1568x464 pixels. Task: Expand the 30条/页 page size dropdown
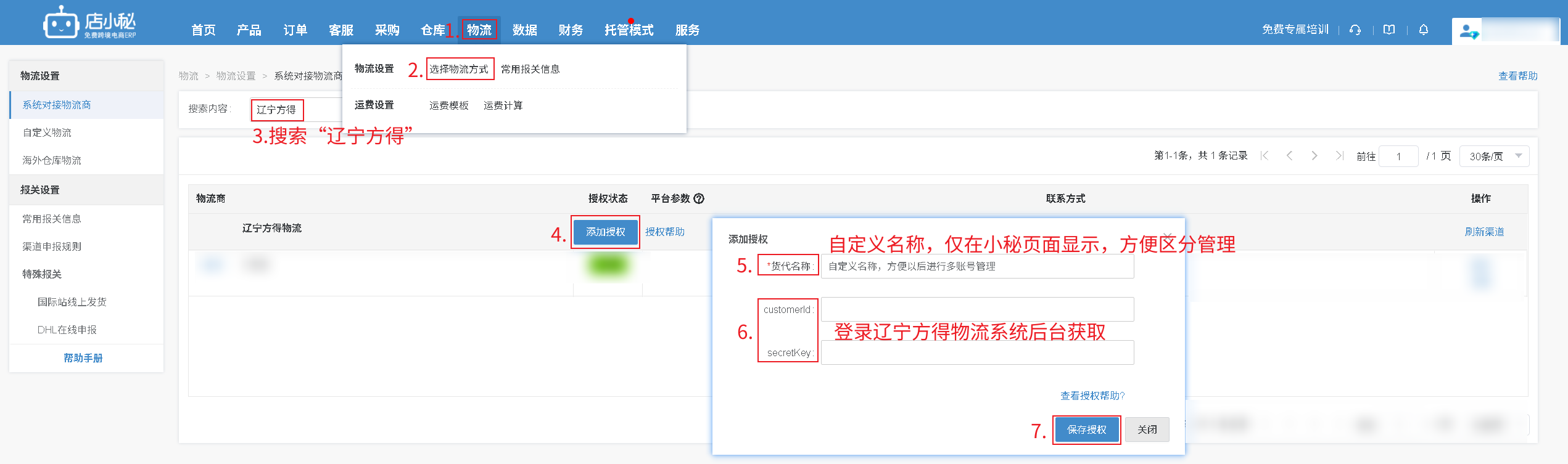click(1494, 157)
